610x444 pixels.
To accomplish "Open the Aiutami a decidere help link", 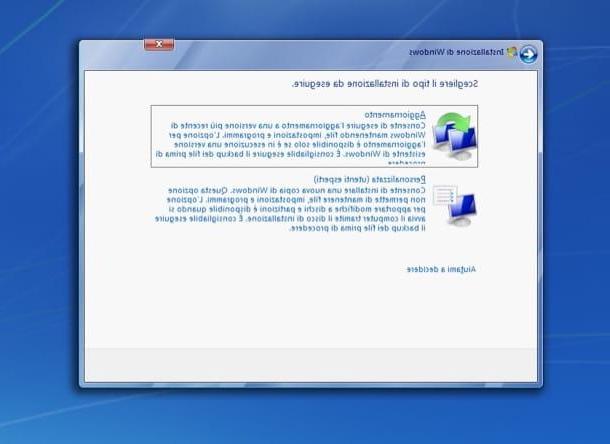I will point(441,269).
